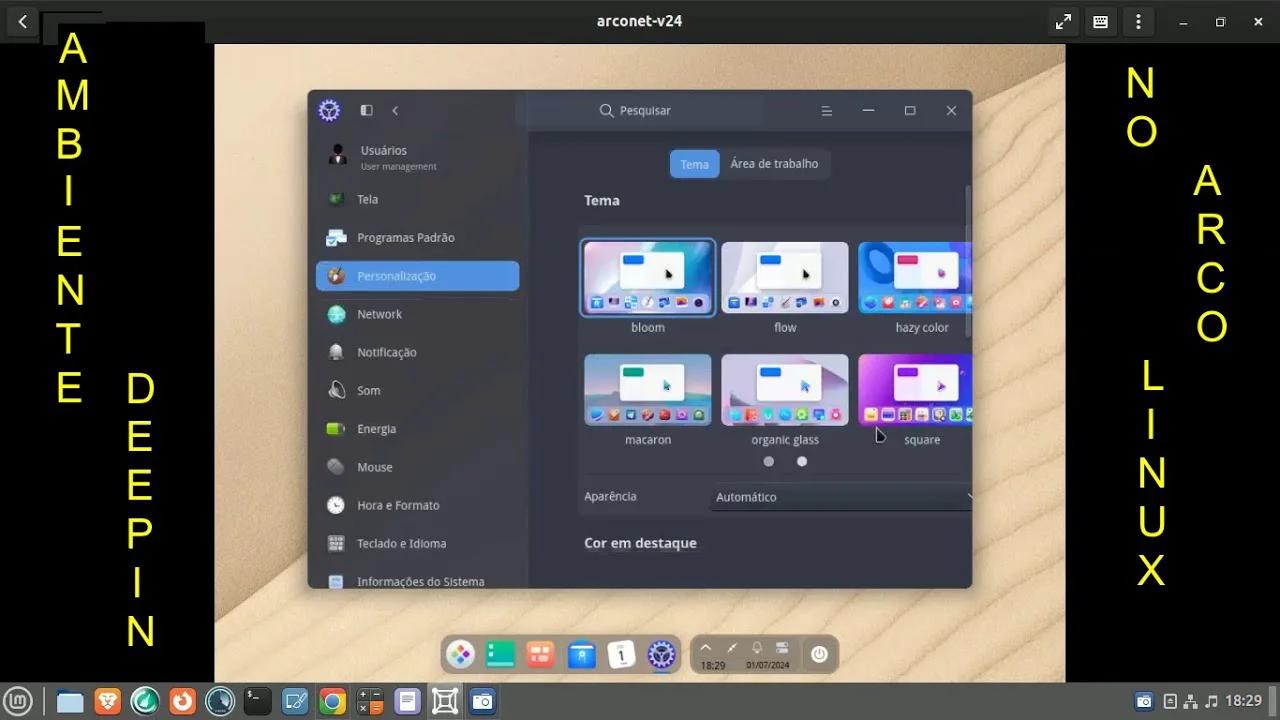
Task: Open Google Chrome from the bottom taskbar
Action: pyautogui.click(x=333, y=701)
